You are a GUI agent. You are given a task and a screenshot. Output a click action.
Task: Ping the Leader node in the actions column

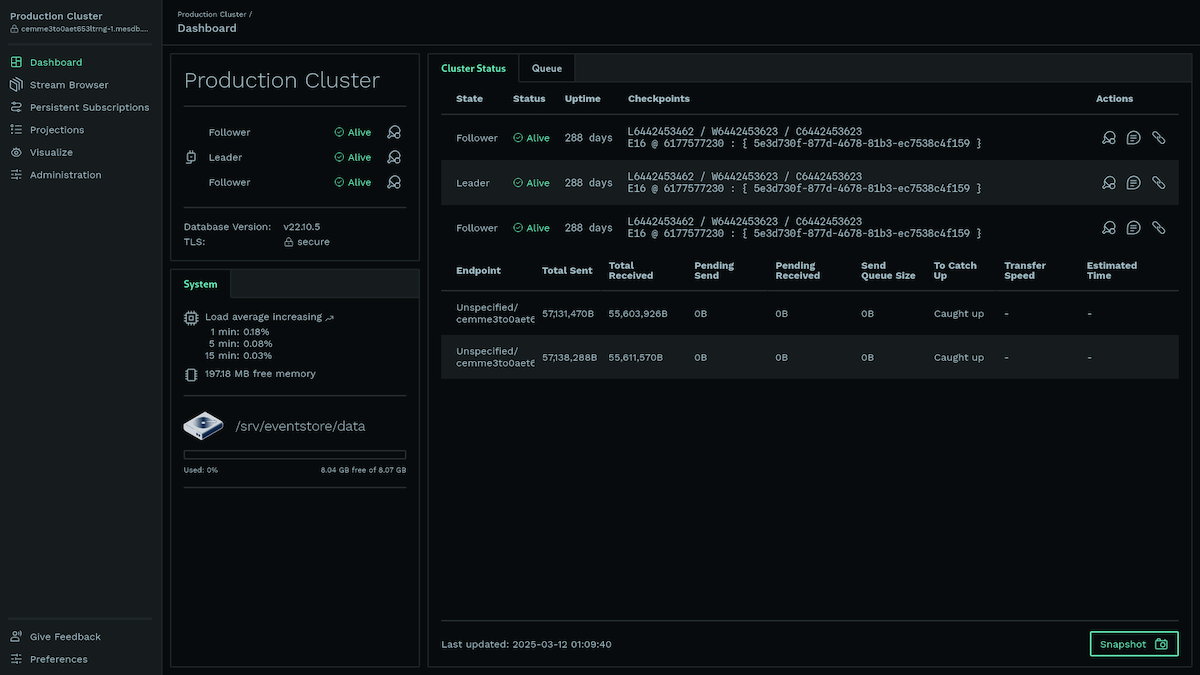coord(1109,182)
